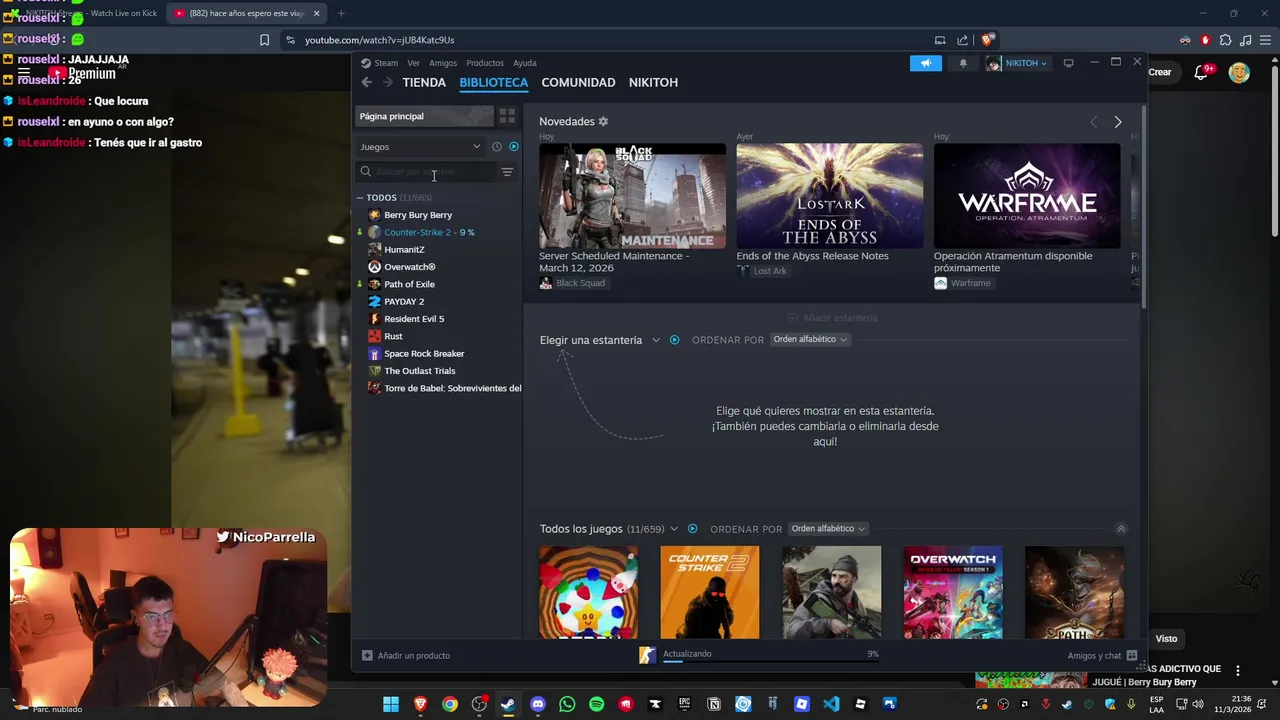Image resolution: width=1280 pixels, height=720 pixels.
Task: Open WhatsApp from the taskbar
Action: coord(567,704)
